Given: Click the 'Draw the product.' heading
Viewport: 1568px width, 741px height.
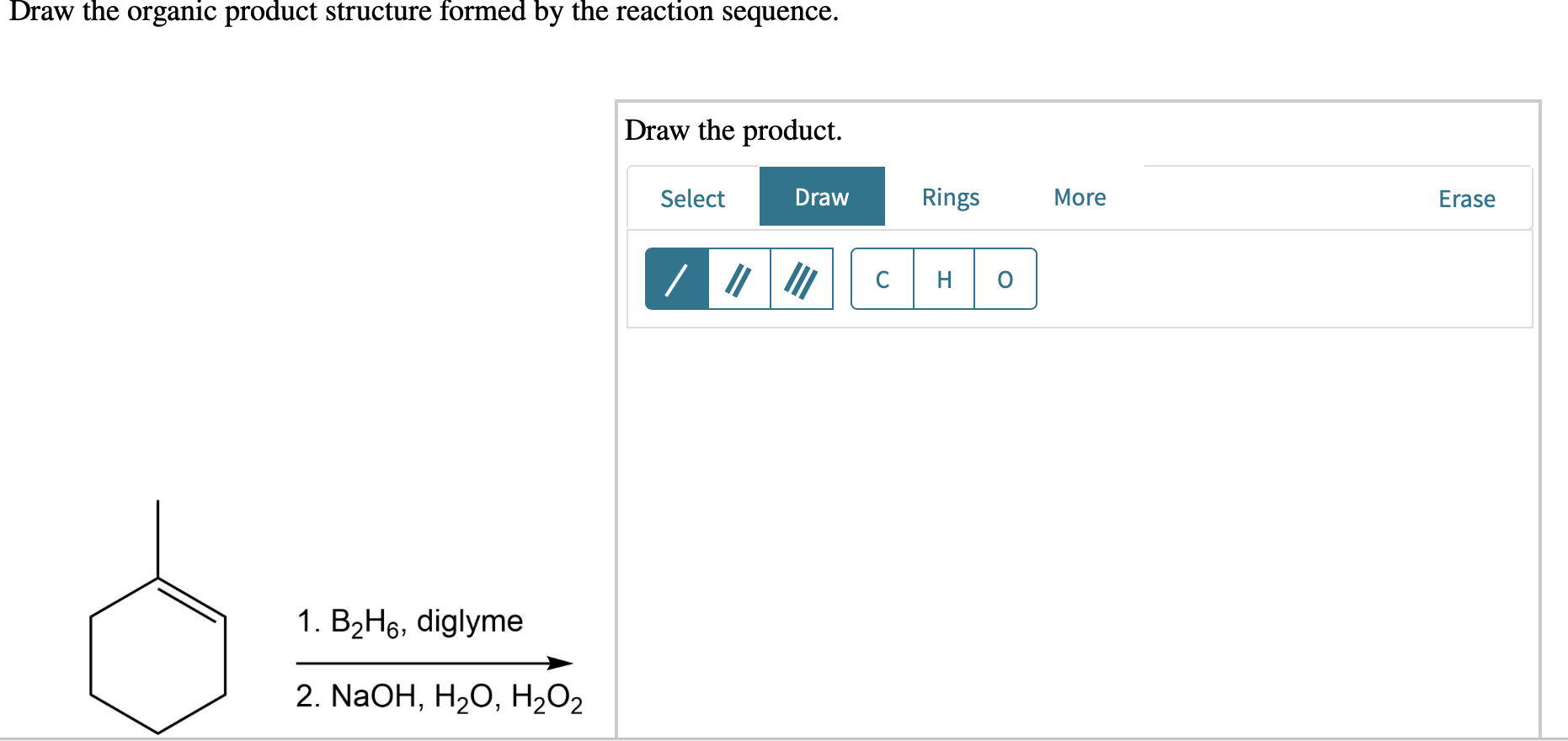Looking at the screenshot, I should (x=733, y=131).
